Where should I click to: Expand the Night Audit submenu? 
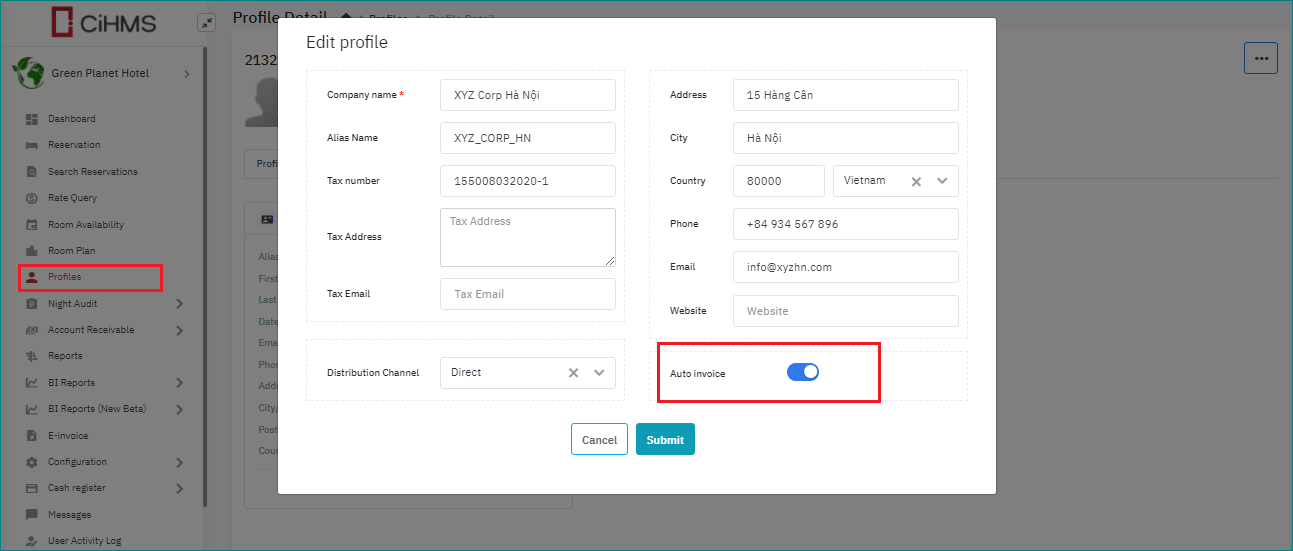pos(179,304)
